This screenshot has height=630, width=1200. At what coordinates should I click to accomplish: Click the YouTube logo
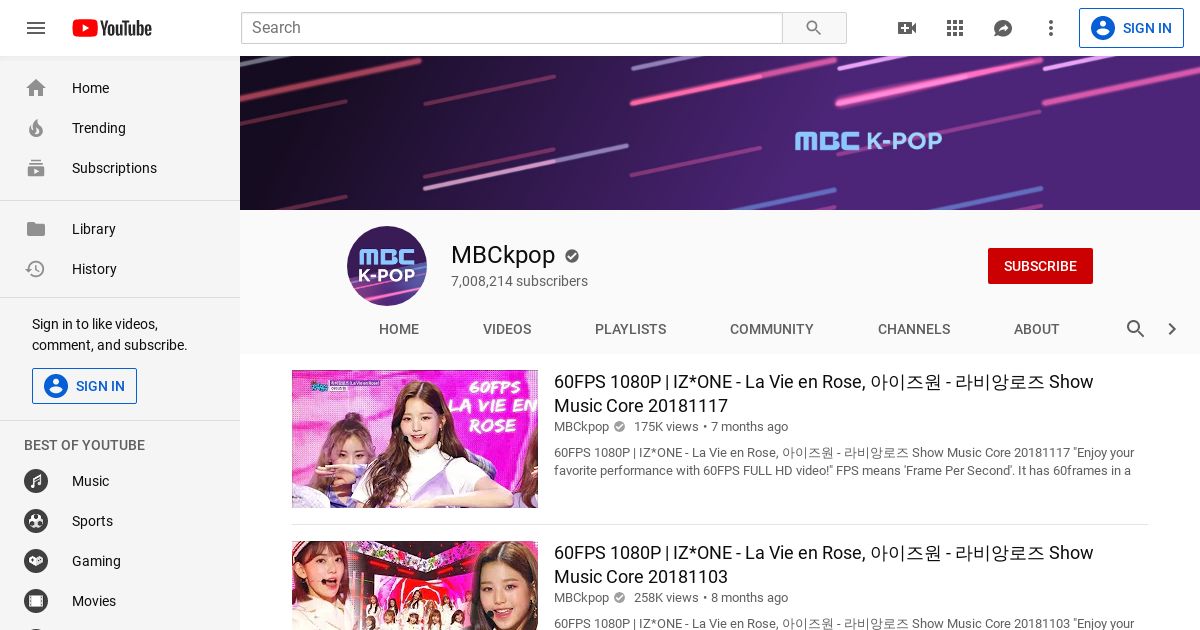pos(112,28)
